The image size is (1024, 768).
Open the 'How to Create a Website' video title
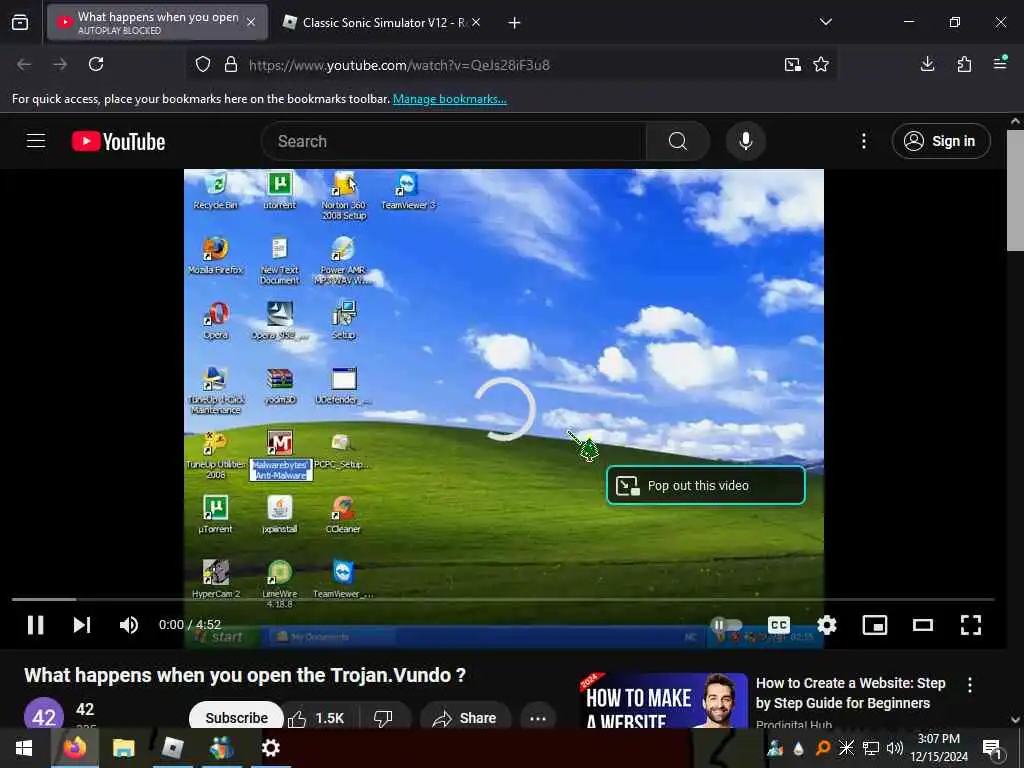850,693
